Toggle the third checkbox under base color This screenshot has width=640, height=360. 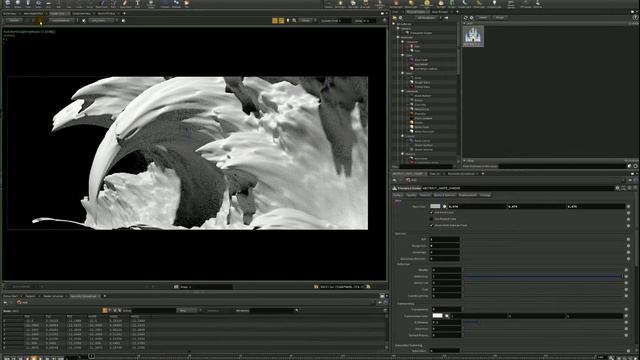pyautogui.click(x=432, y=225)
